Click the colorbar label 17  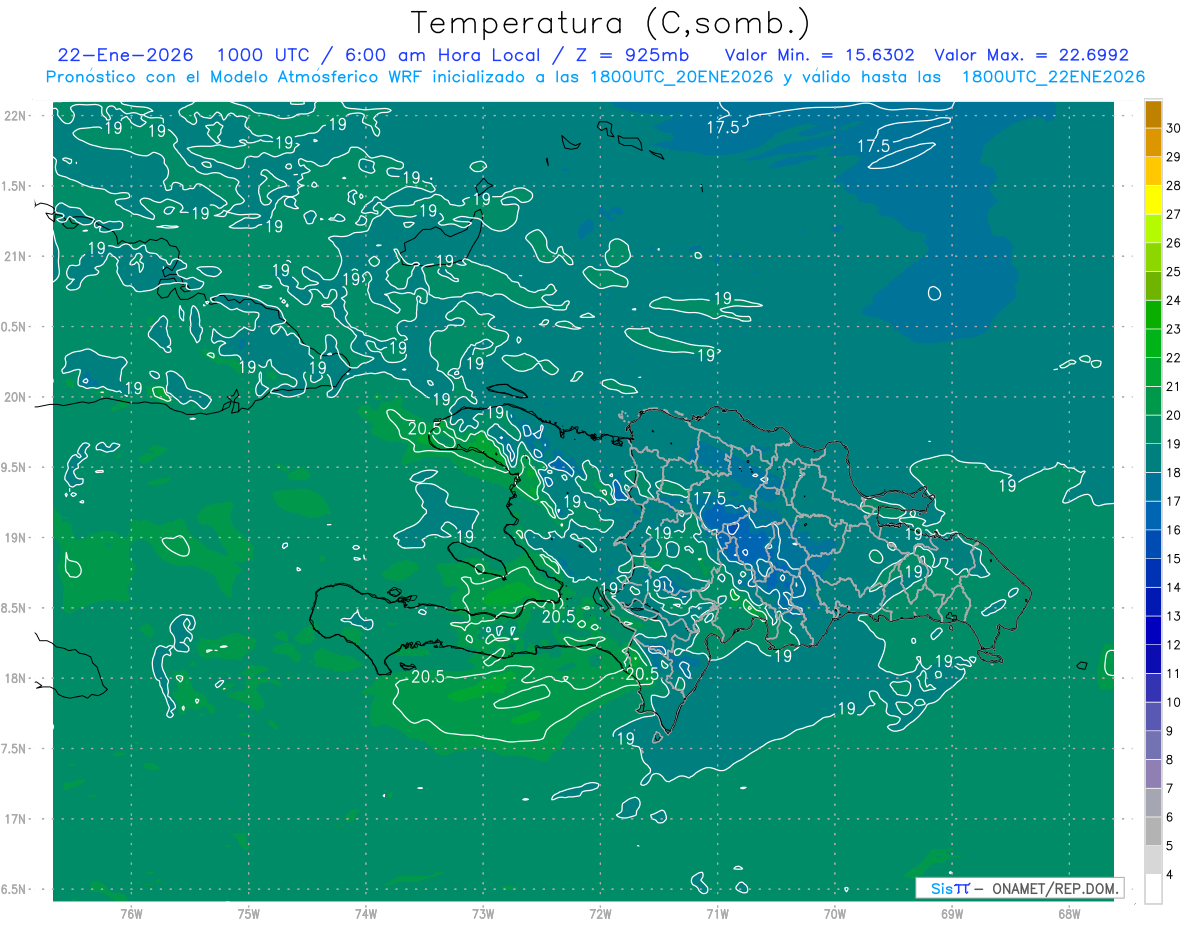pyautogui.click(x=1174, y=501)
